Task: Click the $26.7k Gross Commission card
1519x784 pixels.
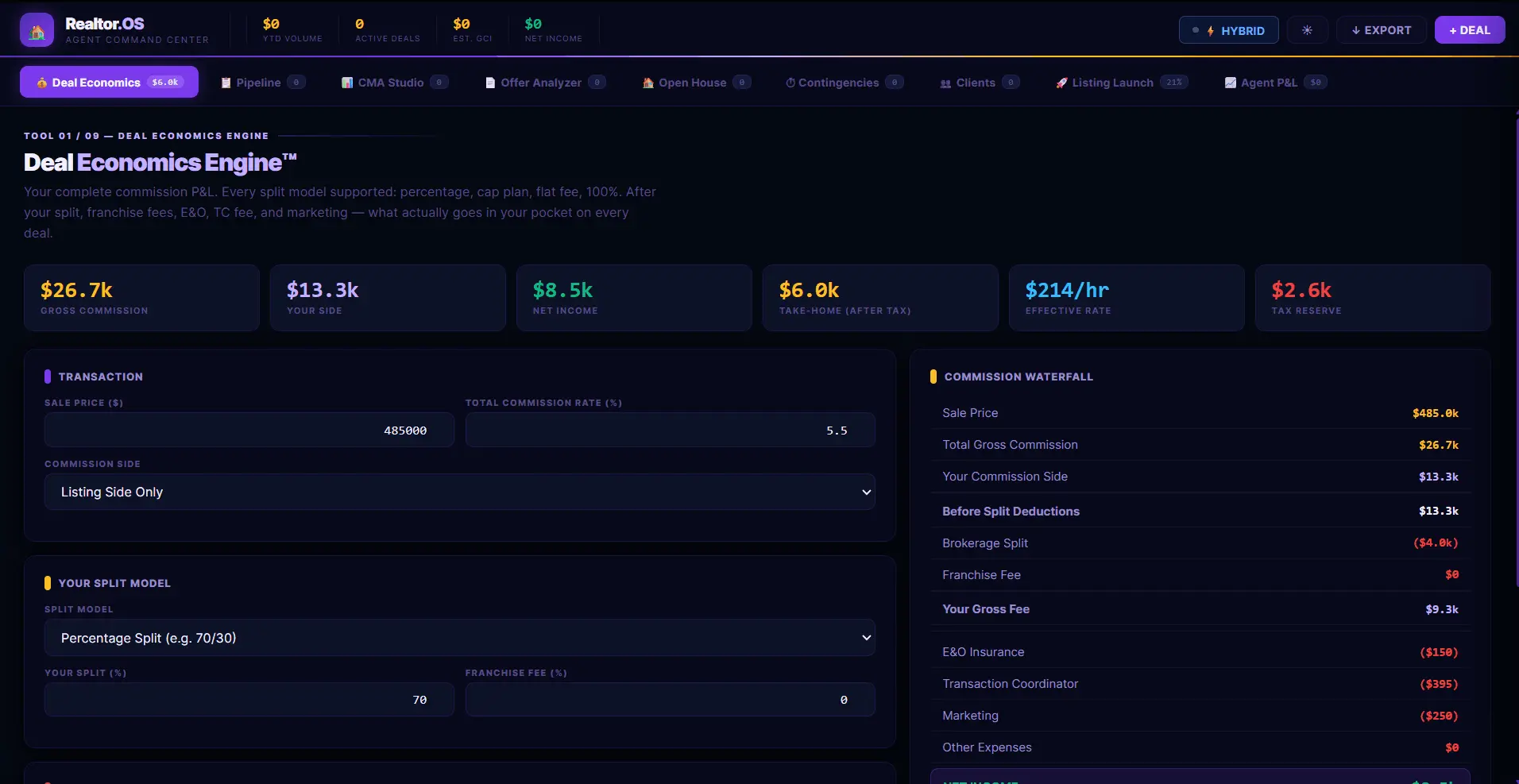Action: coord(141,298)
